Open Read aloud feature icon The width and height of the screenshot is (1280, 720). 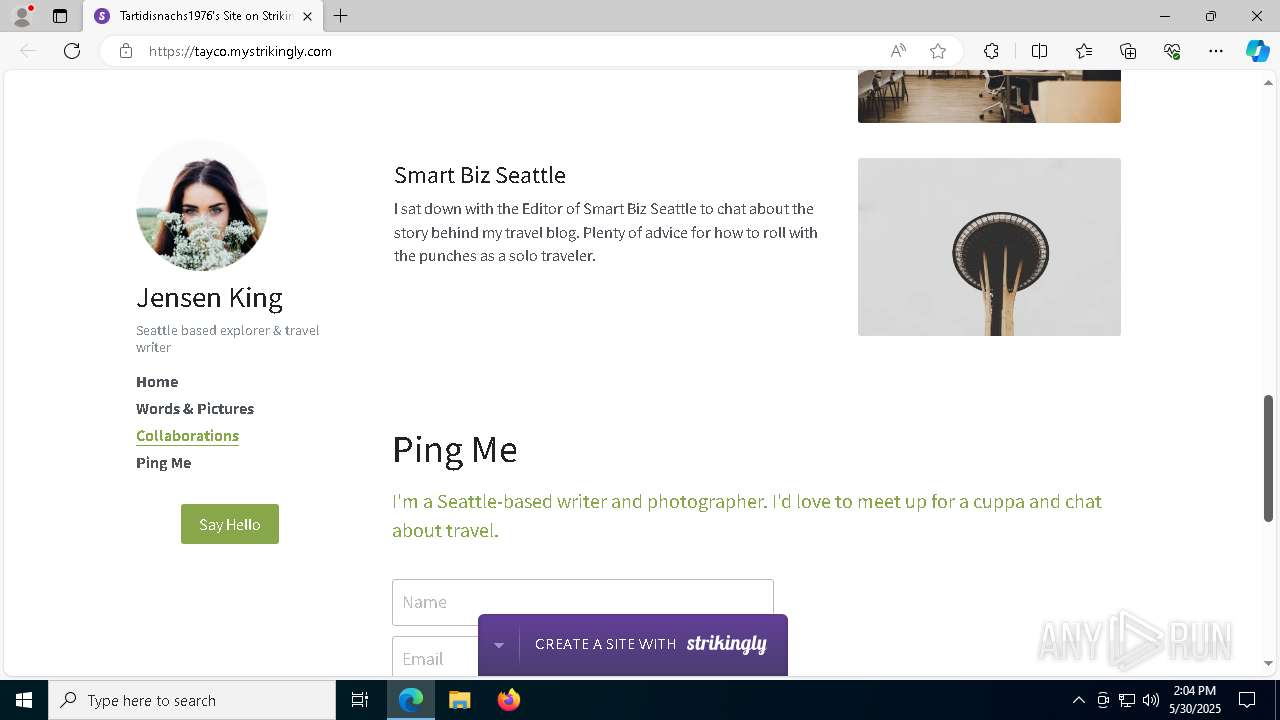(898, 51)
